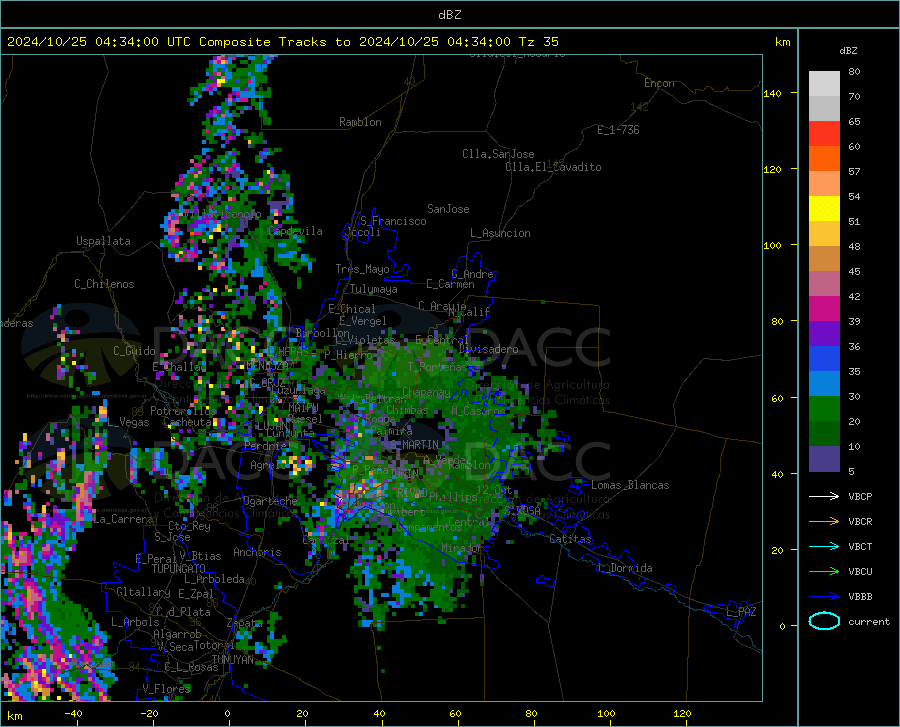The image size is (900, 727).
Task: Click the 'Potrerillos' map label
Action: [183, 411]
